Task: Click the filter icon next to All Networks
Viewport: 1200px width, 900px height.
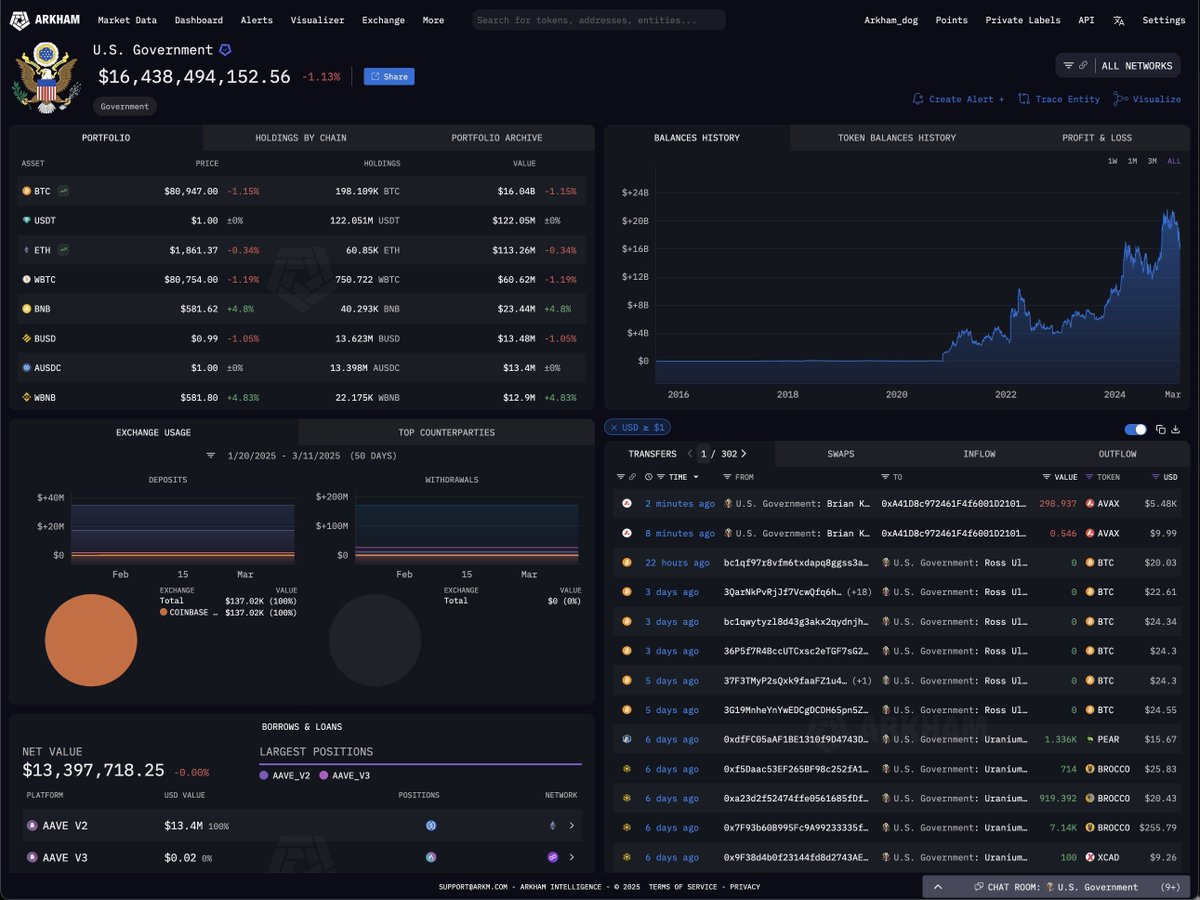Action: point(1068,65)
